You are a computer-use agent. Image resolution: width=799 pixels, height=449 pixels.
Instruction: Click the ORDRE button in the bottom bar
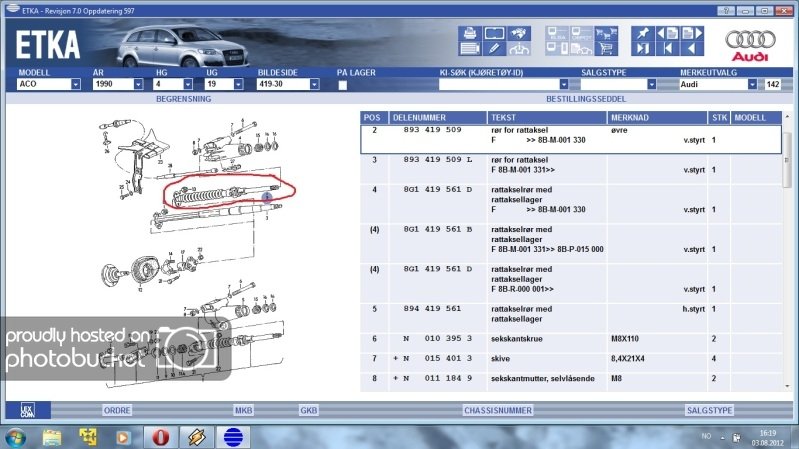tap(117, 410)
